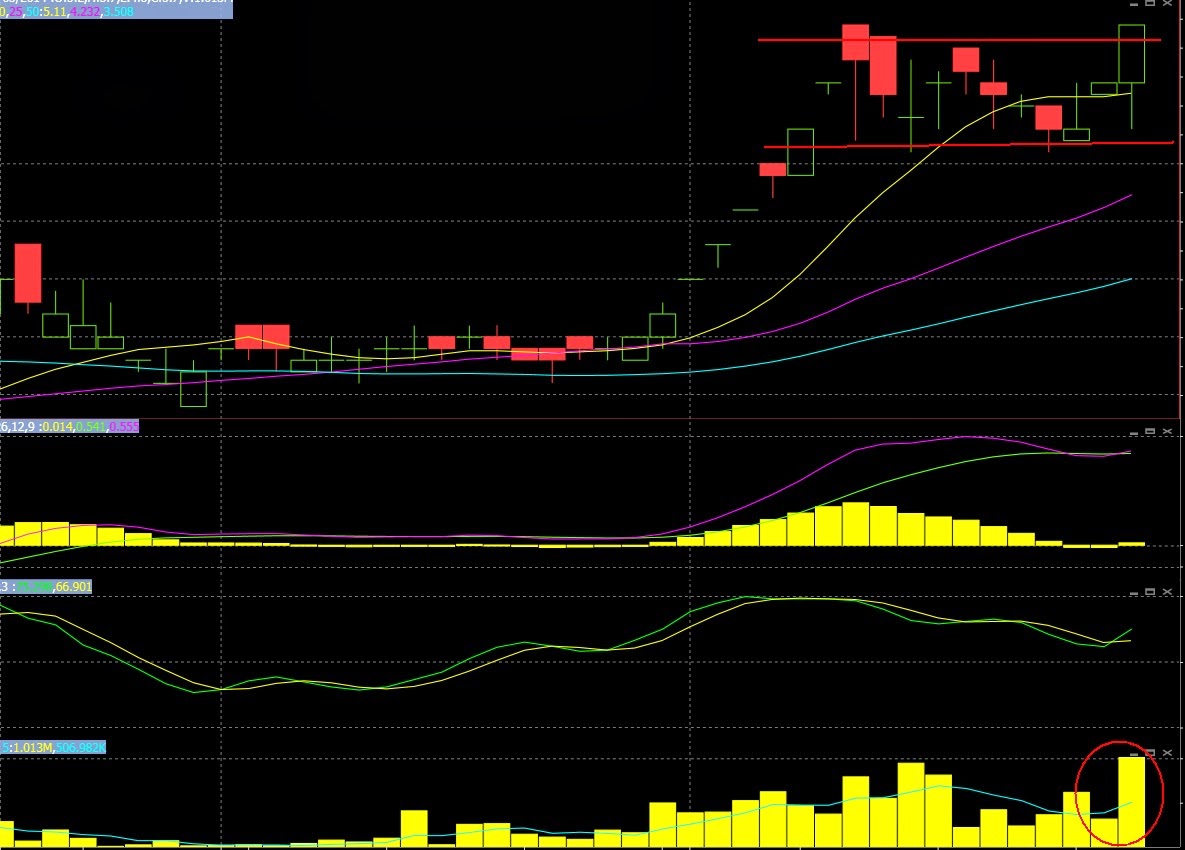The image size is (1185, 850).
Task: Click the latest tall volume bar
Action: click(1131, 801)
